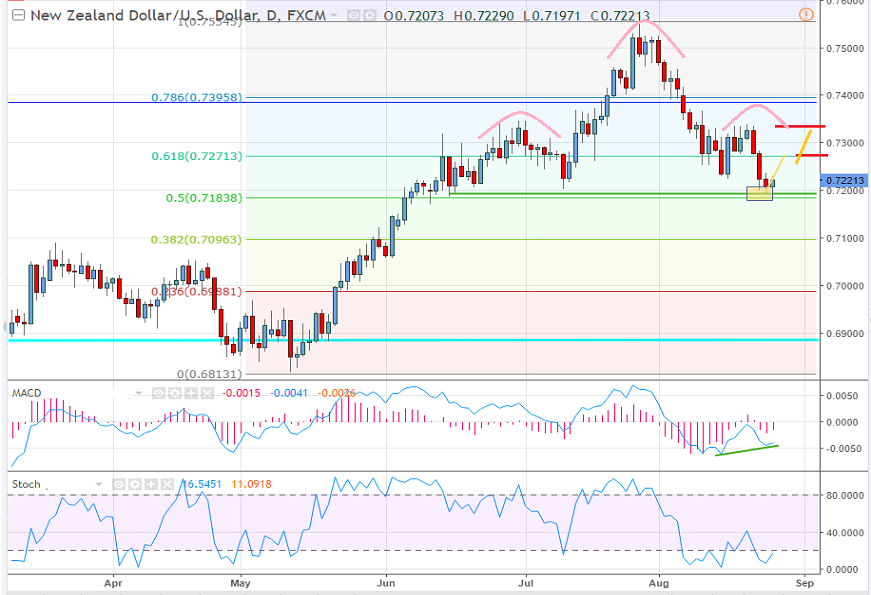Open dropdown arrow next to FXCM title
Screen dimensions: 871x595
(334, 16)
